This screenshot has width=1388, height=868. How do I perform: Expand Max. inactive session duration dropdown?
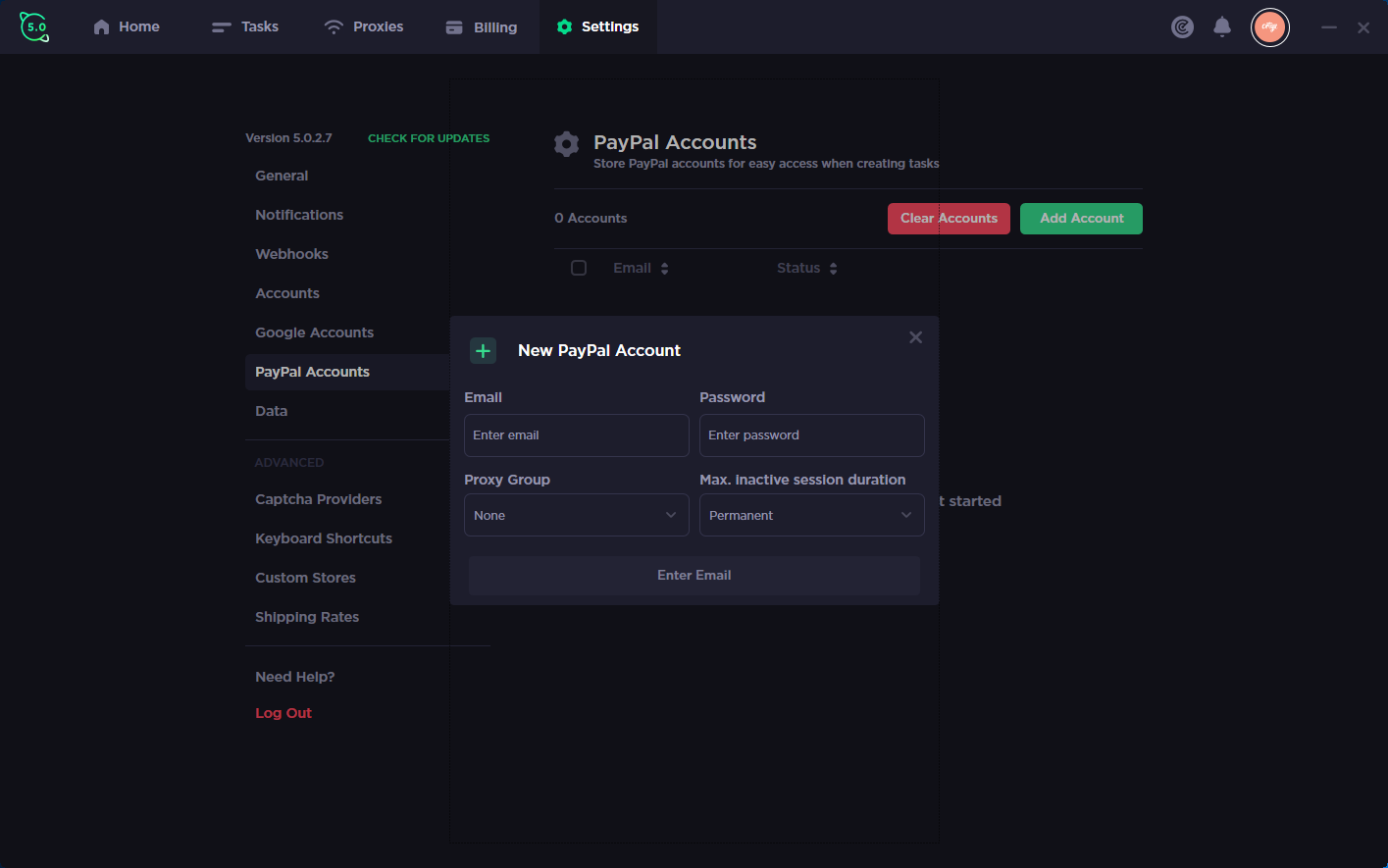coord(812,515)
